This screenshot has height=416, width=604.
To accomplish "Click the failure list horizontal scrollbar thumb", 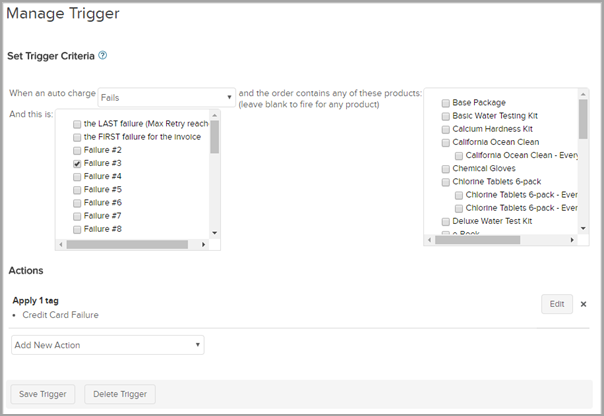I will point(127,244).
